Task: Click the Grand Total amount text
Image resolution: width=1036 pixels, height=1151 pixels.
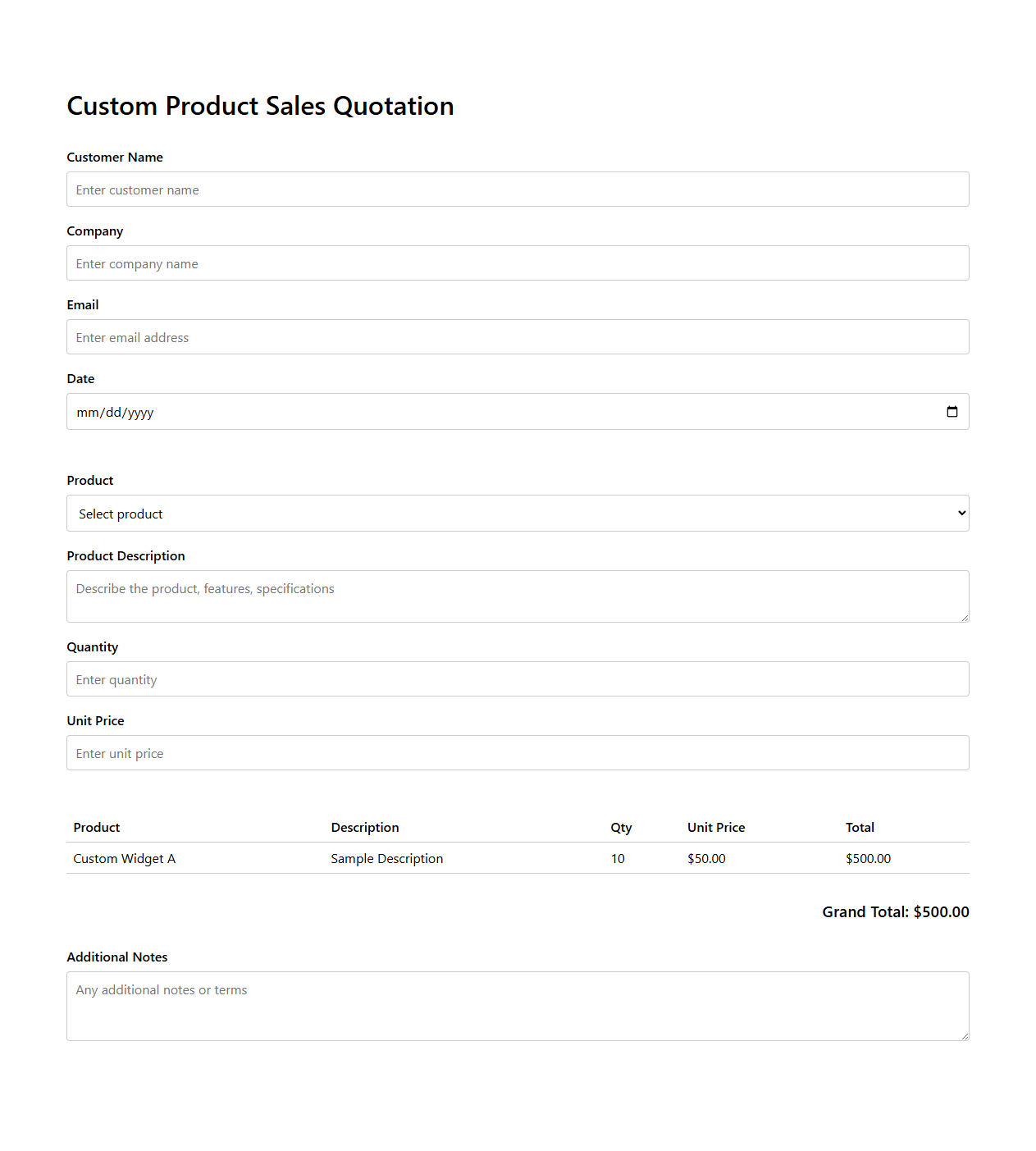Action: (896, 911)
